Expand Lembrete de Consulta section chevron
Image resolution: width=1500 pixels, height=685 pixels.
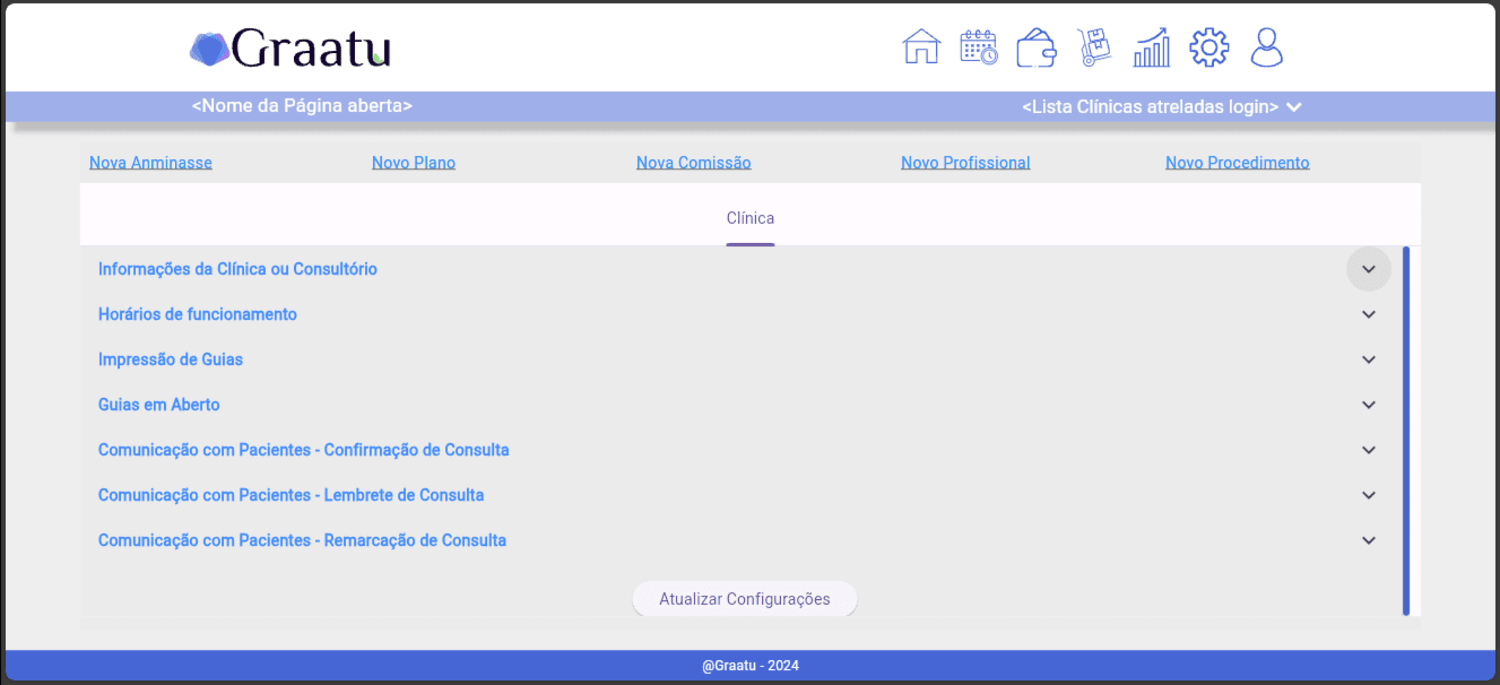pos(1369,495)
